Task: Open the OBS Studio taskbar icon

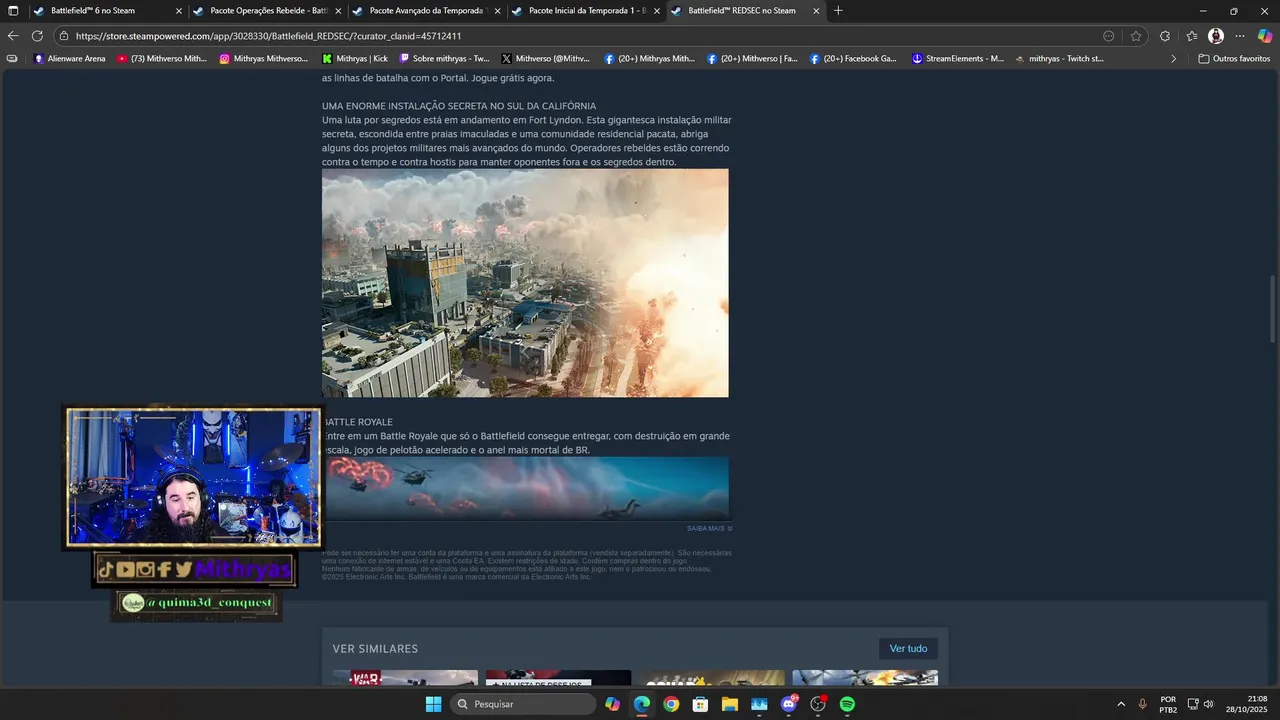Action: 818,704
